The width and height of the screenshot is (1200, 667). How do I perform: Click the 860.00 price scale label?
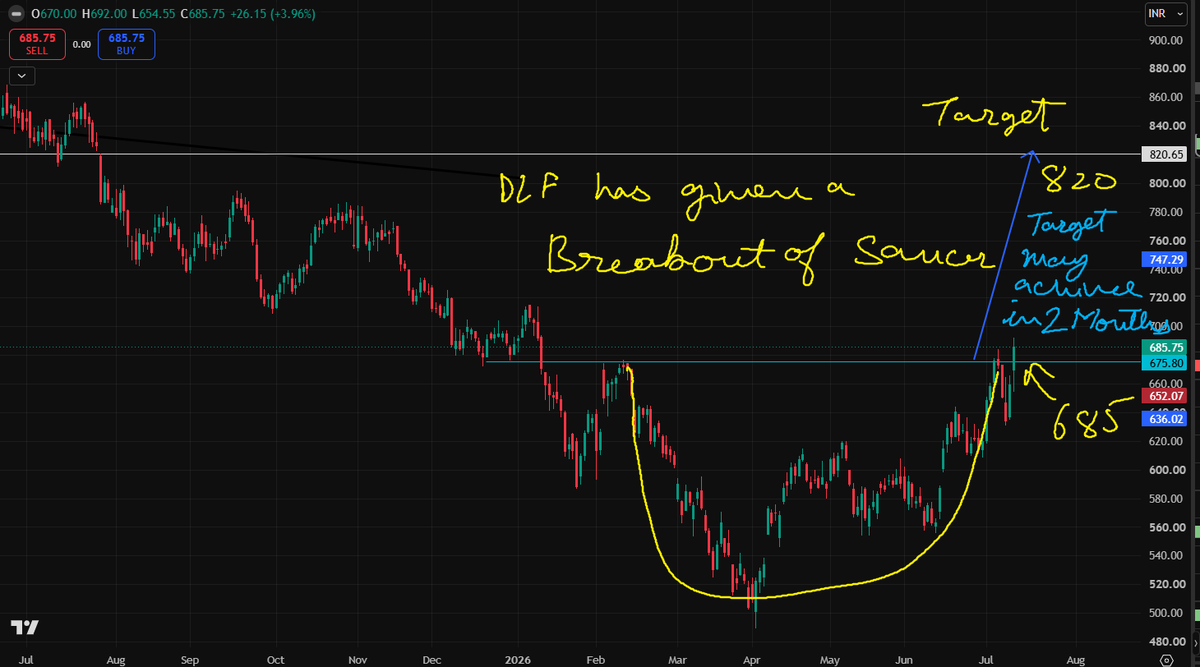coord(1165,97)
